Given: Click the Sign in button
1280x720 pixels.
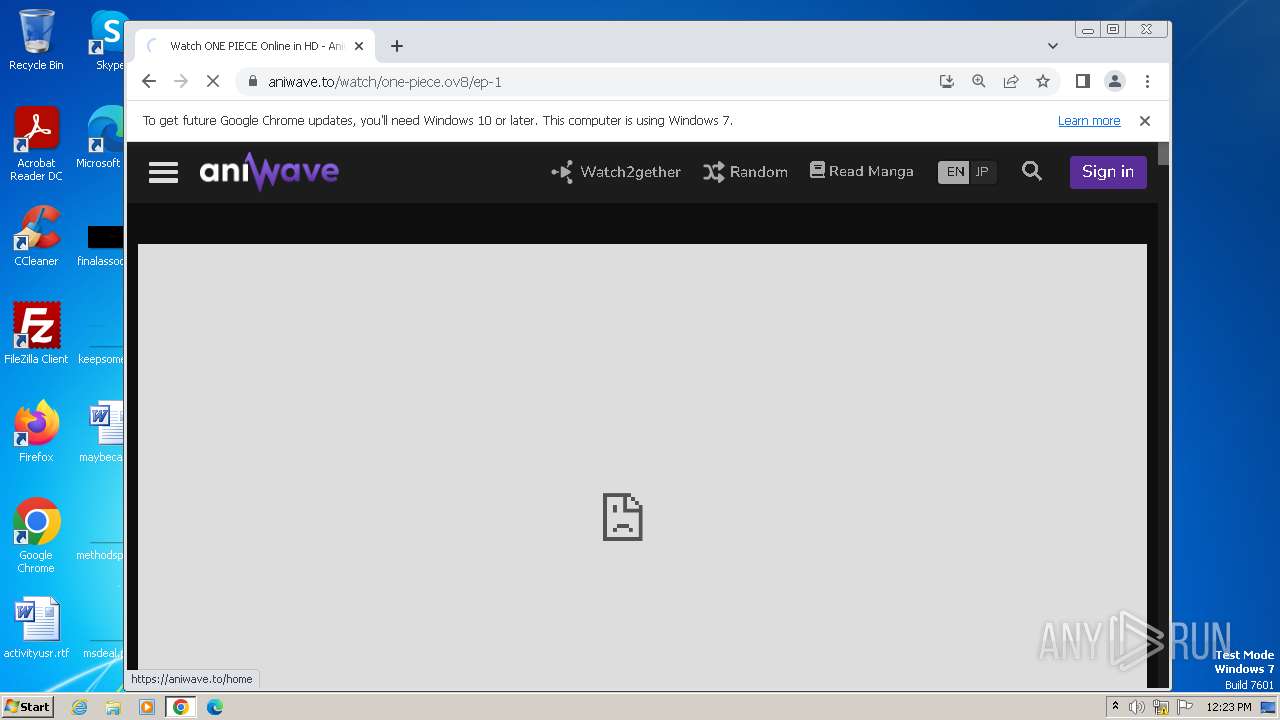Looking at the screenshot, I should 1108,172.
